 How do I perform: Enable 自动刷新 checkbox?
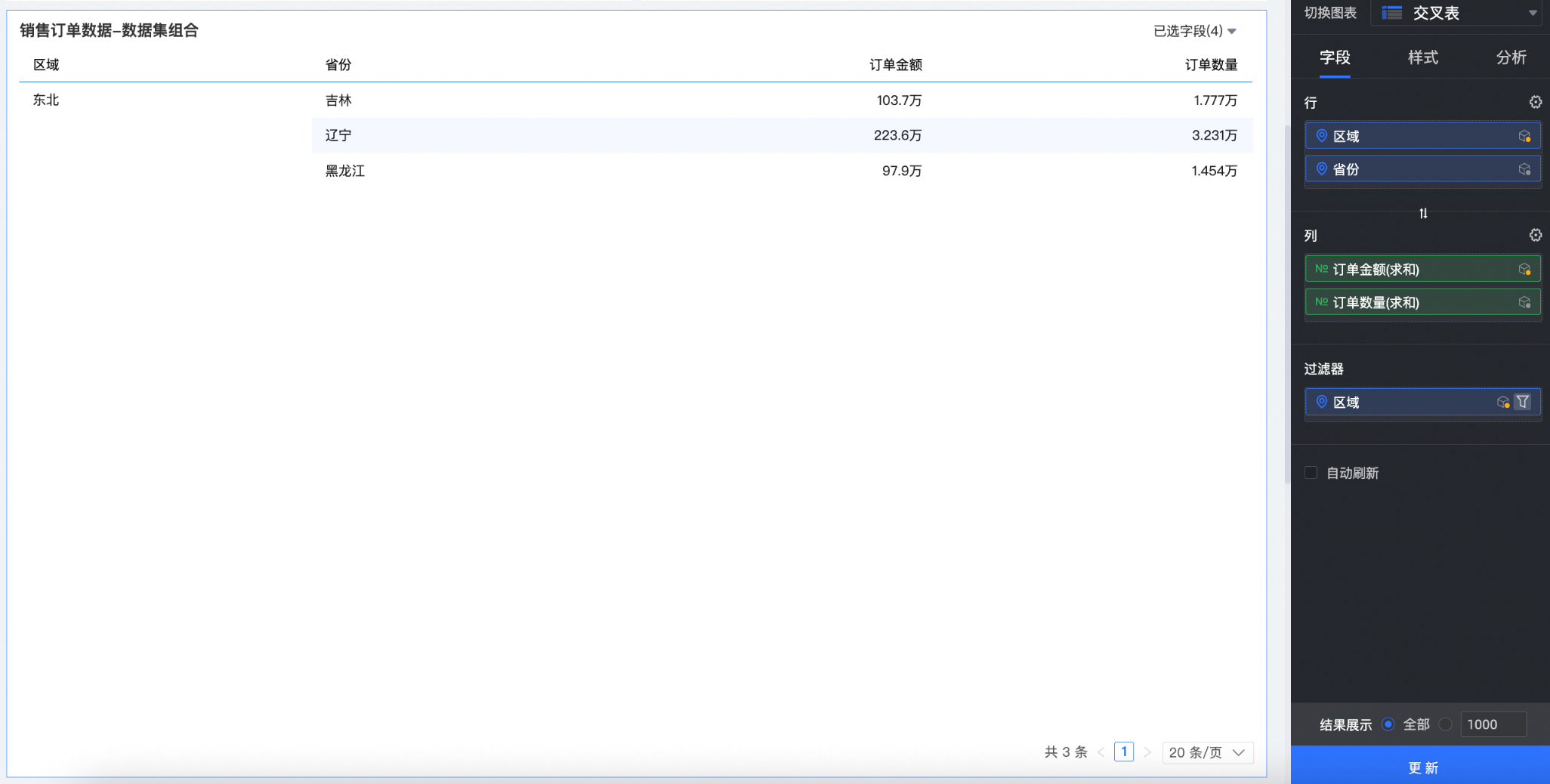[x=1311, y=473]
